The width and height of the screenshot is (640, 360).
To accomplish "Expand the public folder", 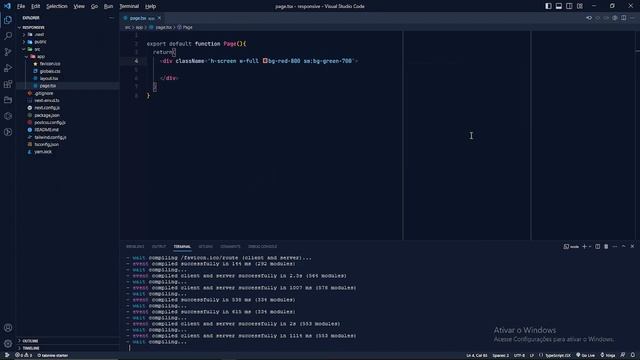I will [x=24, y=42].
